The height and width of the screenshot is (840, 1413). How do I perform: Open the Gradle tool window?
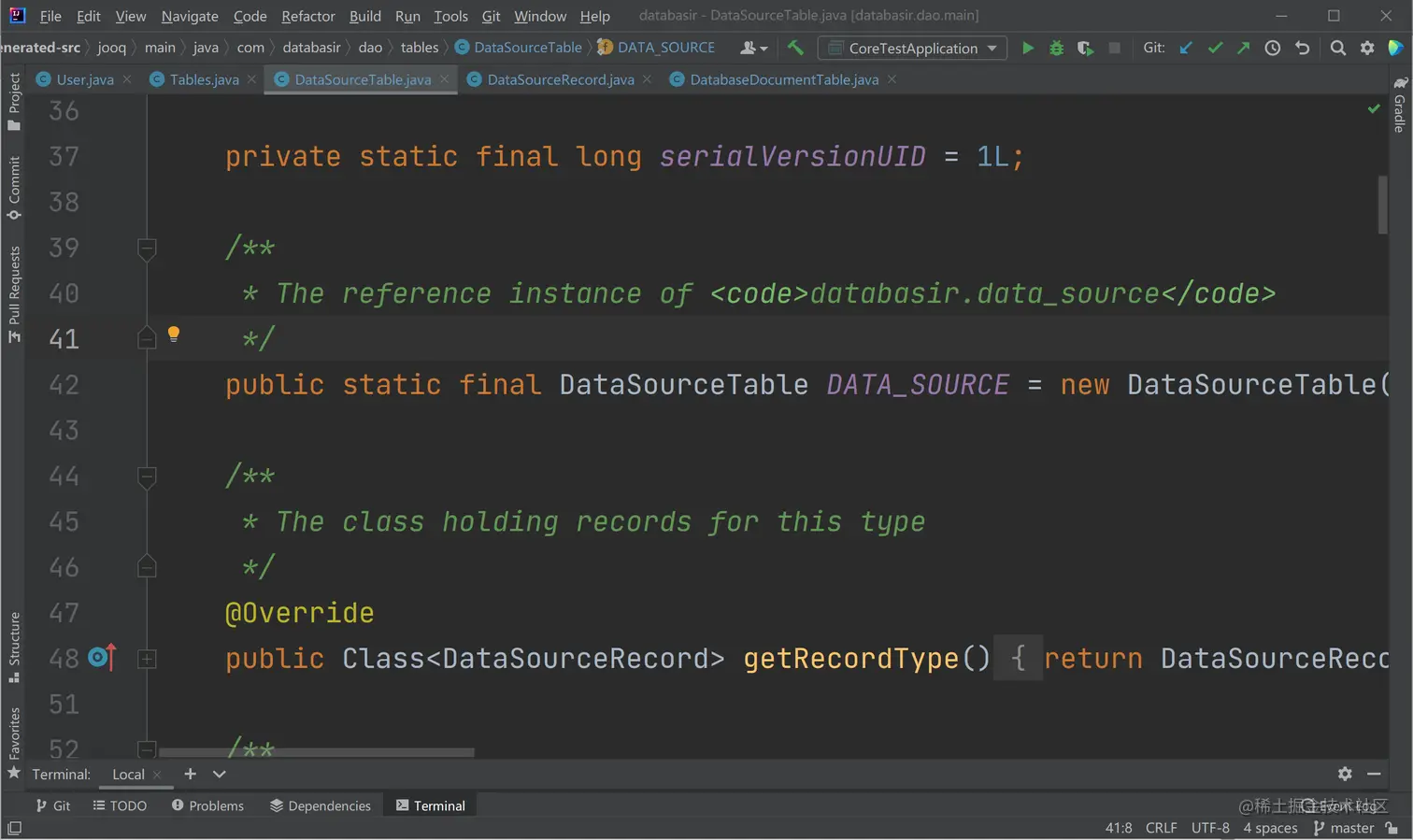(1399, 105)
